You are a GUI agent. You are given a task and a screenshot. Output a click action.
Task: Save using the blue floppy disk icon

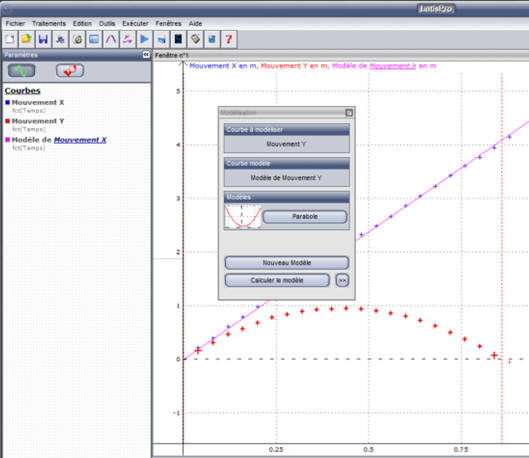[44, 39]
